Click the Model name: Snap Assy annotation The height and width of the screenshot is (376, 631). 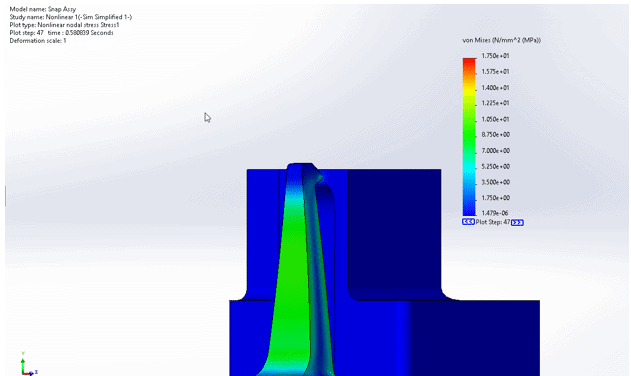43,9
